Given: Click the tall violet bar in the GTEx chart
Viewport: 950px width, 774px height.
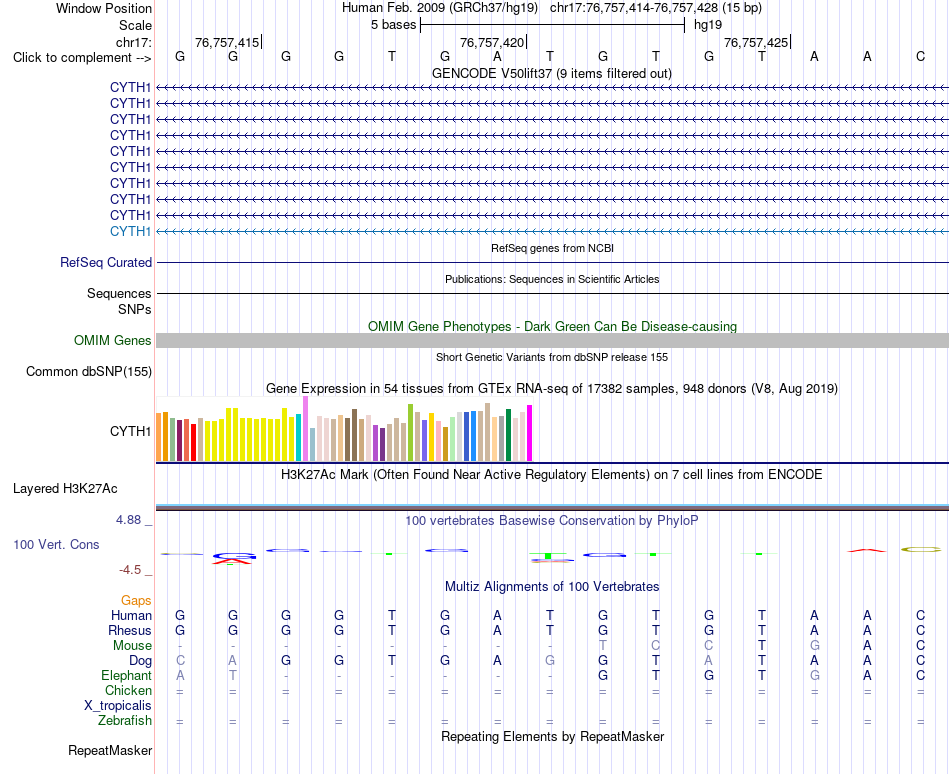Looking at the screenshot, I should click(x=305, y=429).
